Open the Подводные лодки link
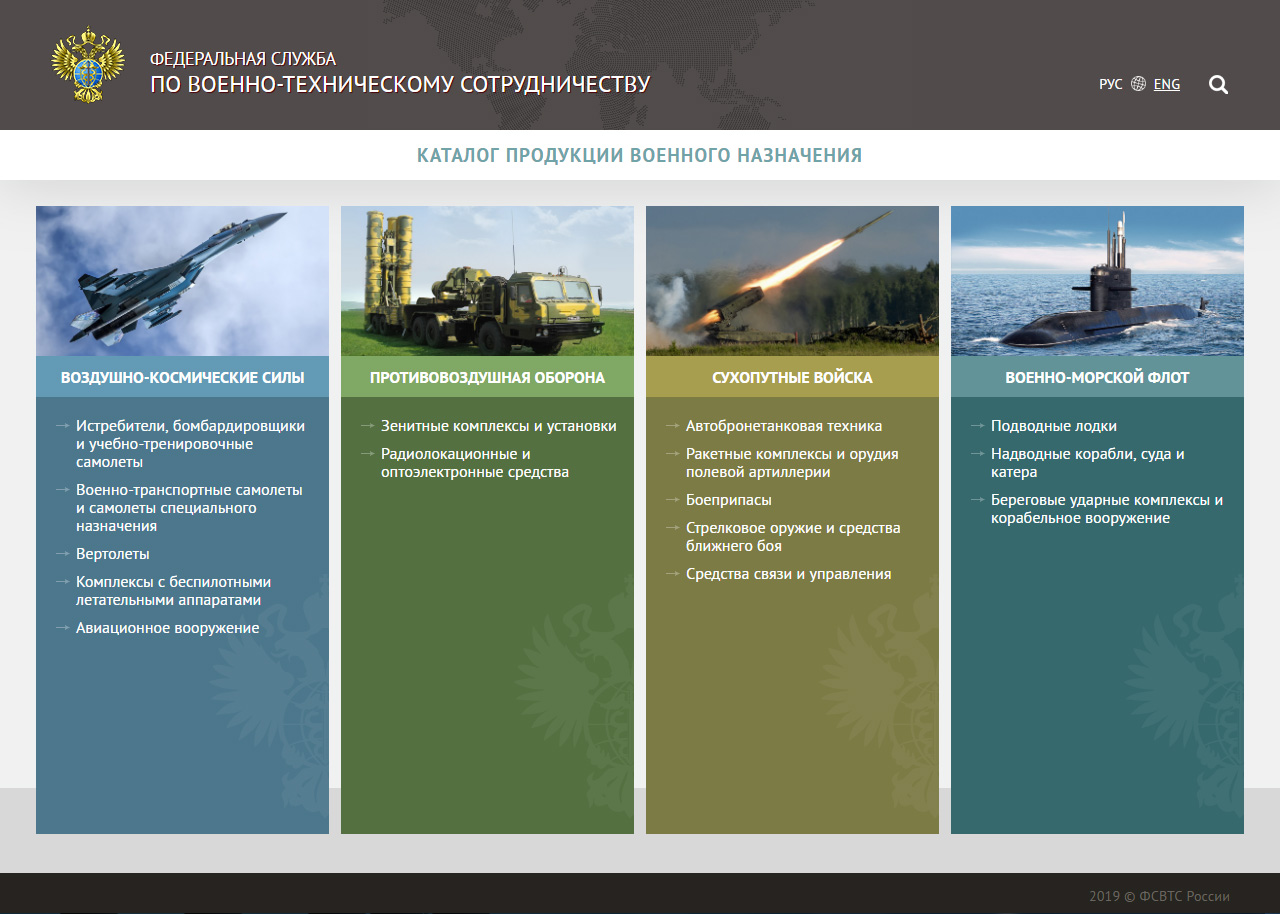The height and width of the screenshot is (914, 1280). (1054, 426)
